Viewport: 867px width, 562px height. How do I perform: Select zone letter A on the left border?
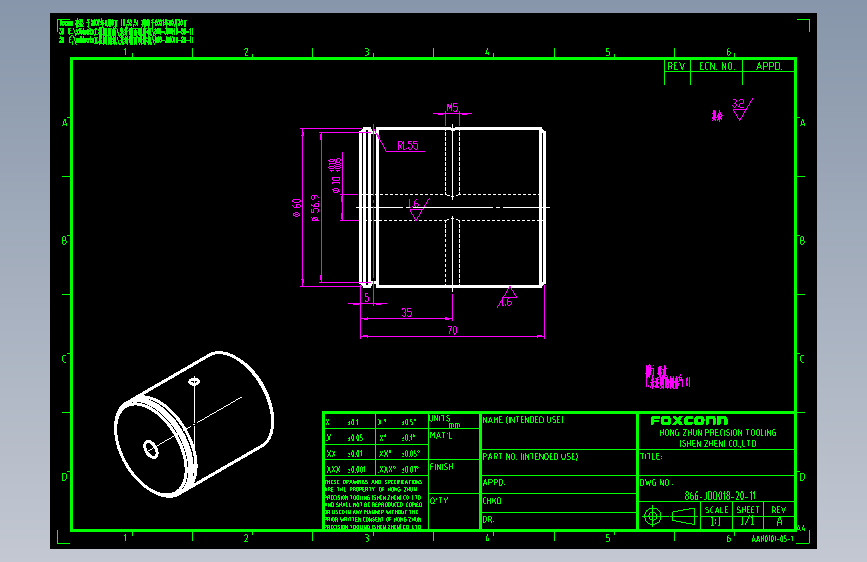point(65,123)
